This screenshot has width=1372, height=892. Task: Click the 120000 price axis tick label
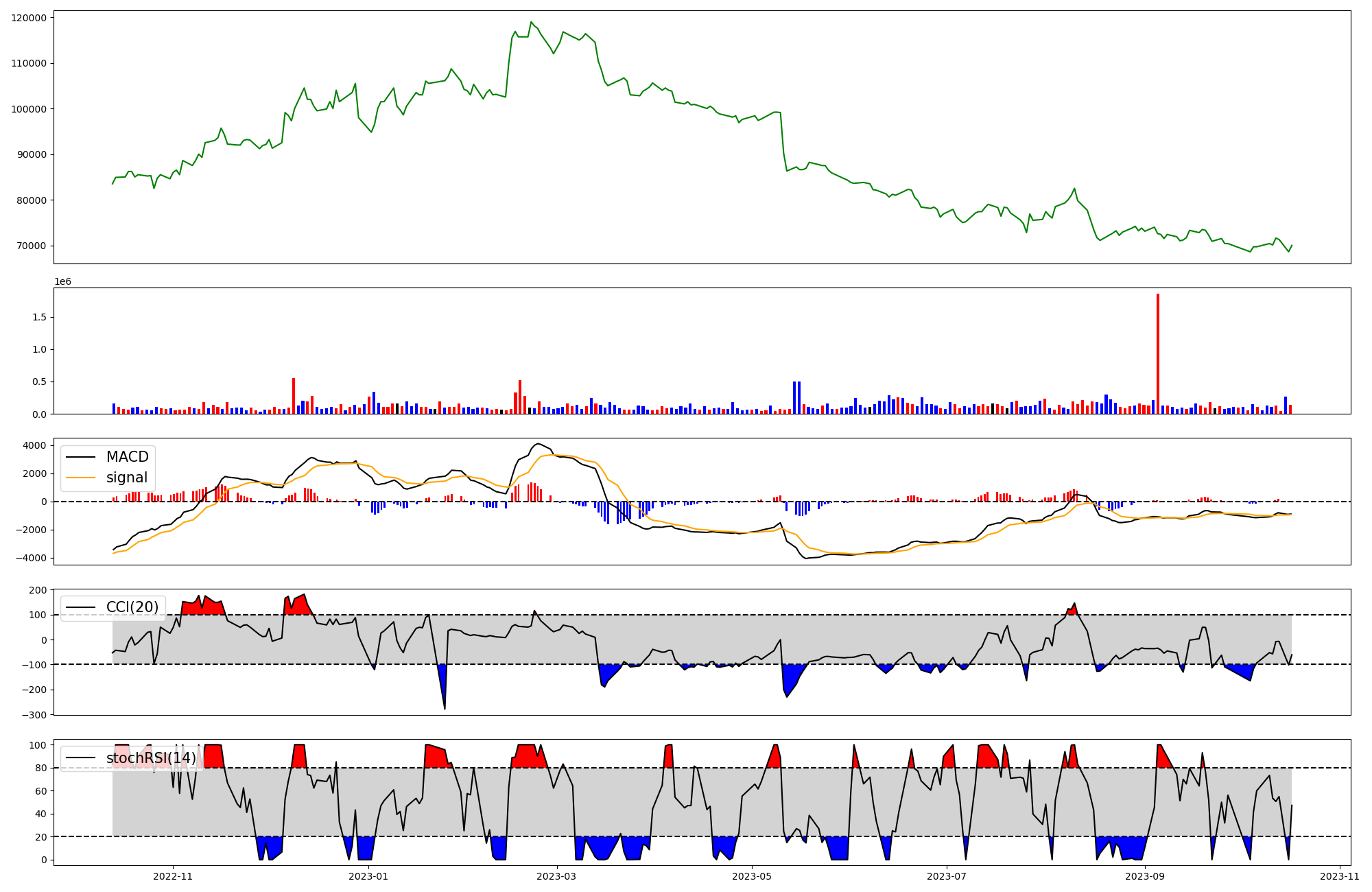coord(29,18)
